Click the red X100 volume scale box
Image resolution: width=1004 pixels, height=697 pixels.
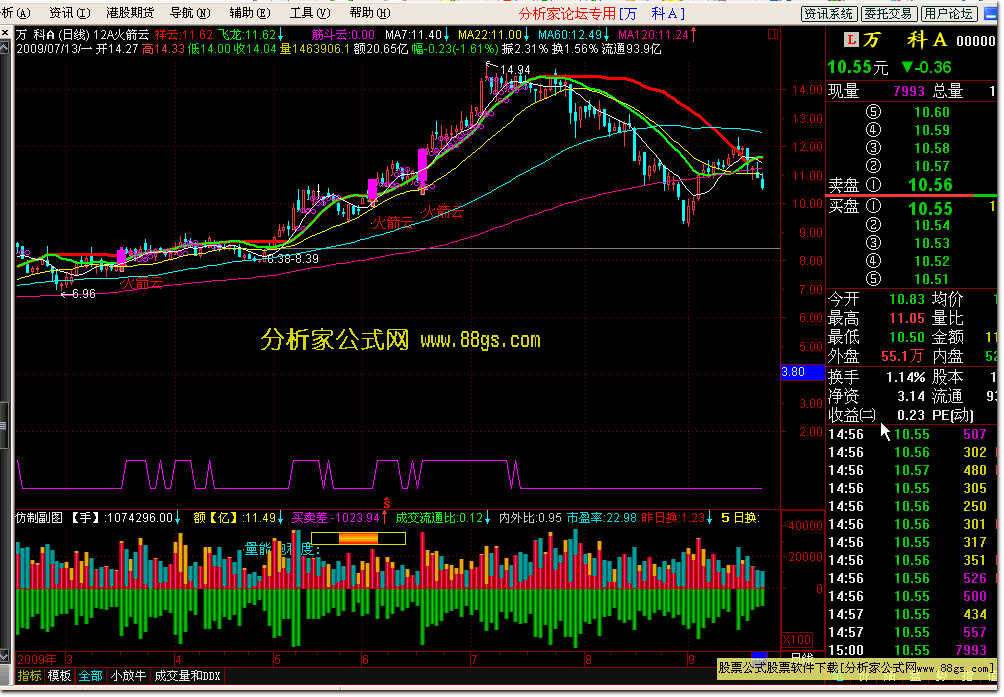(797, 639)
